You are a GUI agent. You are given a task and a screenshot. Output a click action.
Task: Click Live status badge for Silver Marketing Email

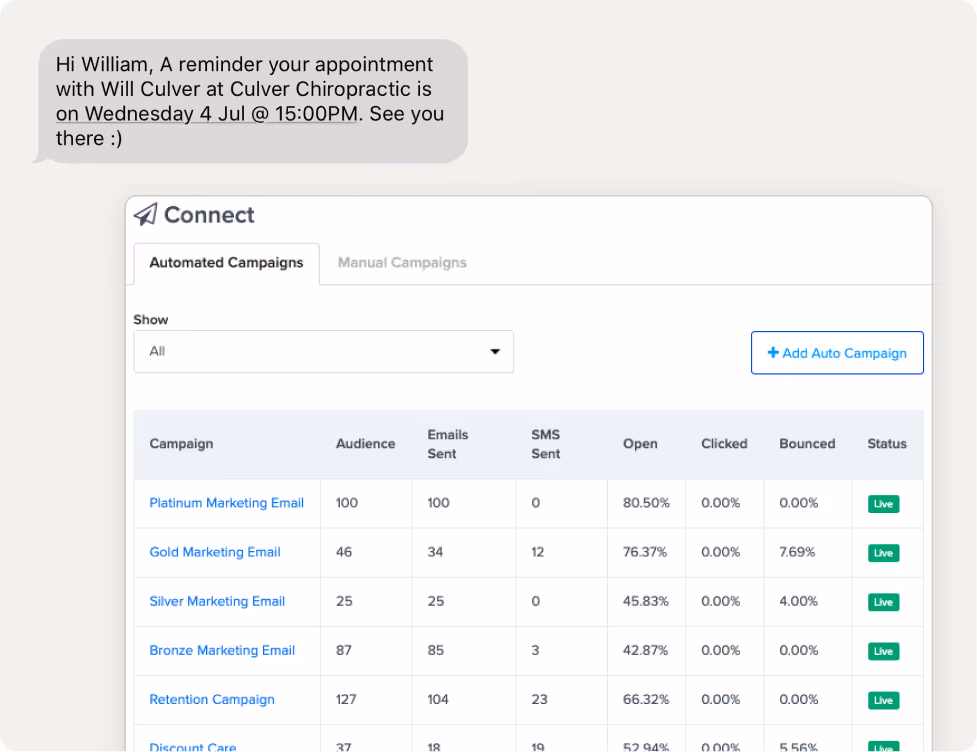pyautogui.click(x=884, y=602)
